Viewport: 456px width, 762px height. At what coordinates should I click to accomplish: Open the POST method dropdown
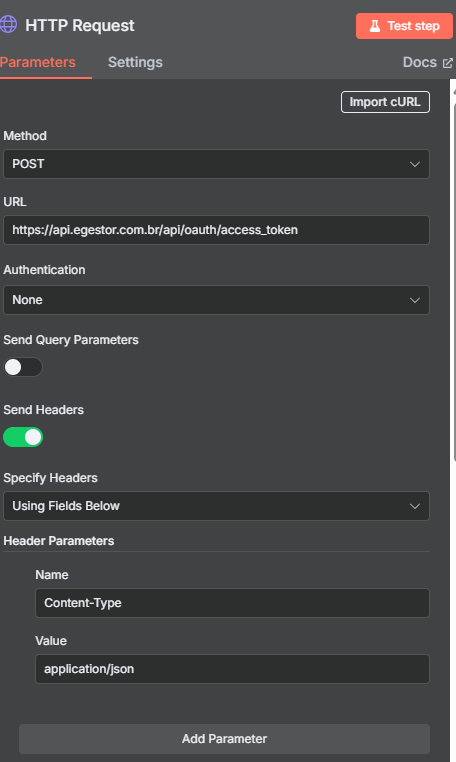pyautogui.click(x=216, y=164)
